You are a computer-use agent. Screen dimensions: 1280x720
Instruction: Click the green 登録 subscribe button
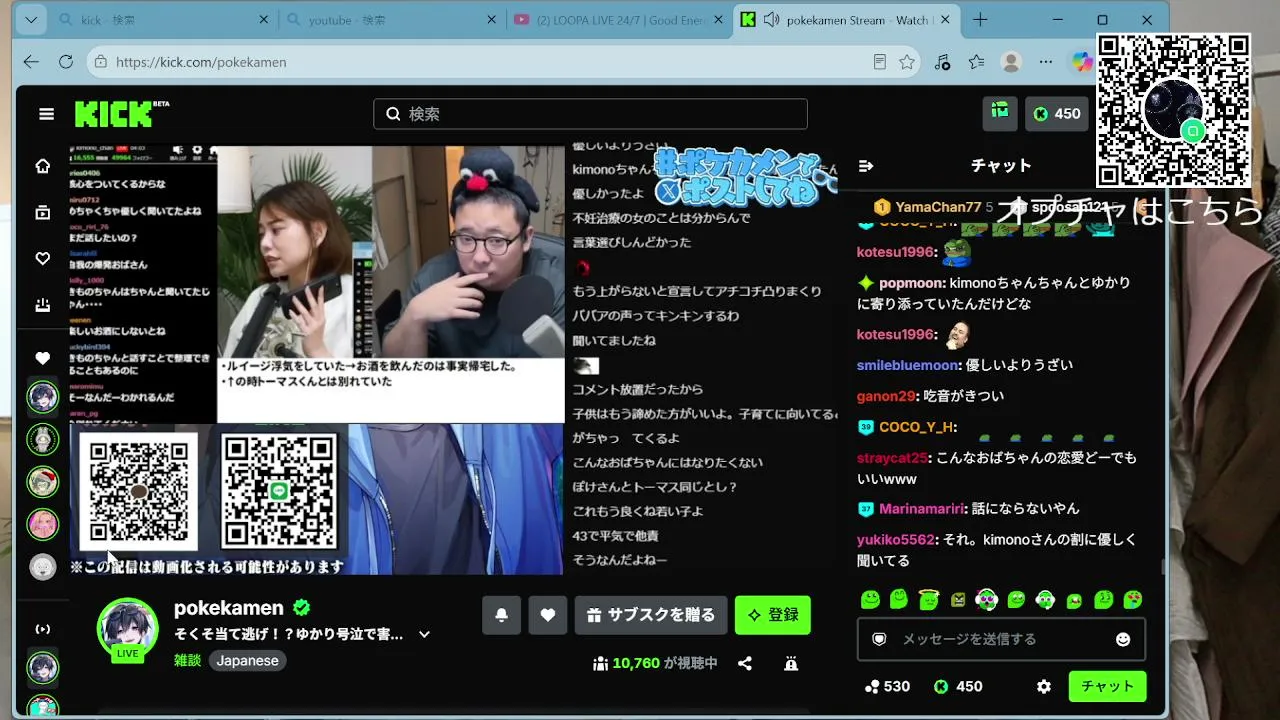click(x=772, y=615)
